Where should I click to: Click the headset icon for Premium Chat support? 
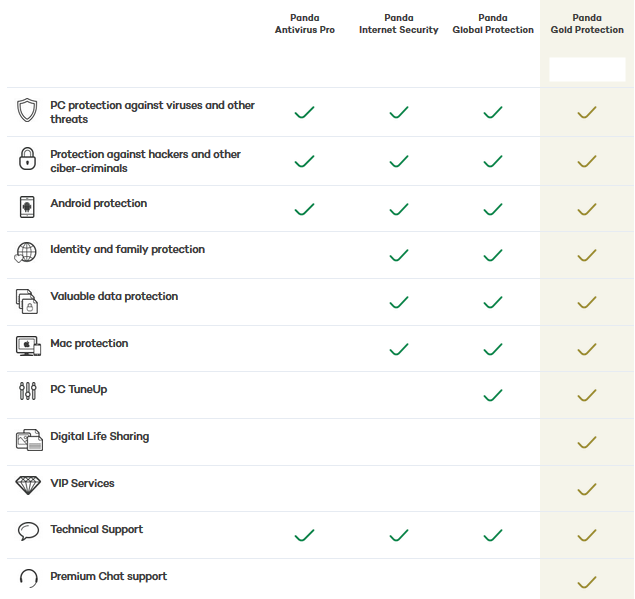click(x=29, y=578)
